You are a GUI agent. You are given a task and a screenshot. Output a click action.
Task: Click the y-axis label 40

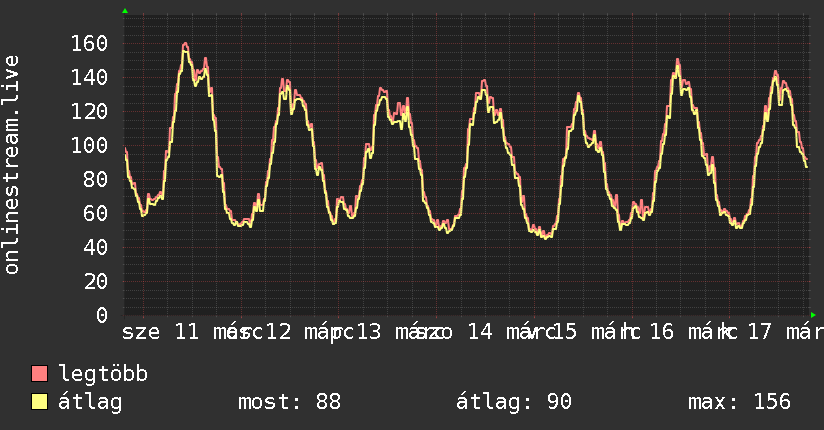[x=96, y=248]
